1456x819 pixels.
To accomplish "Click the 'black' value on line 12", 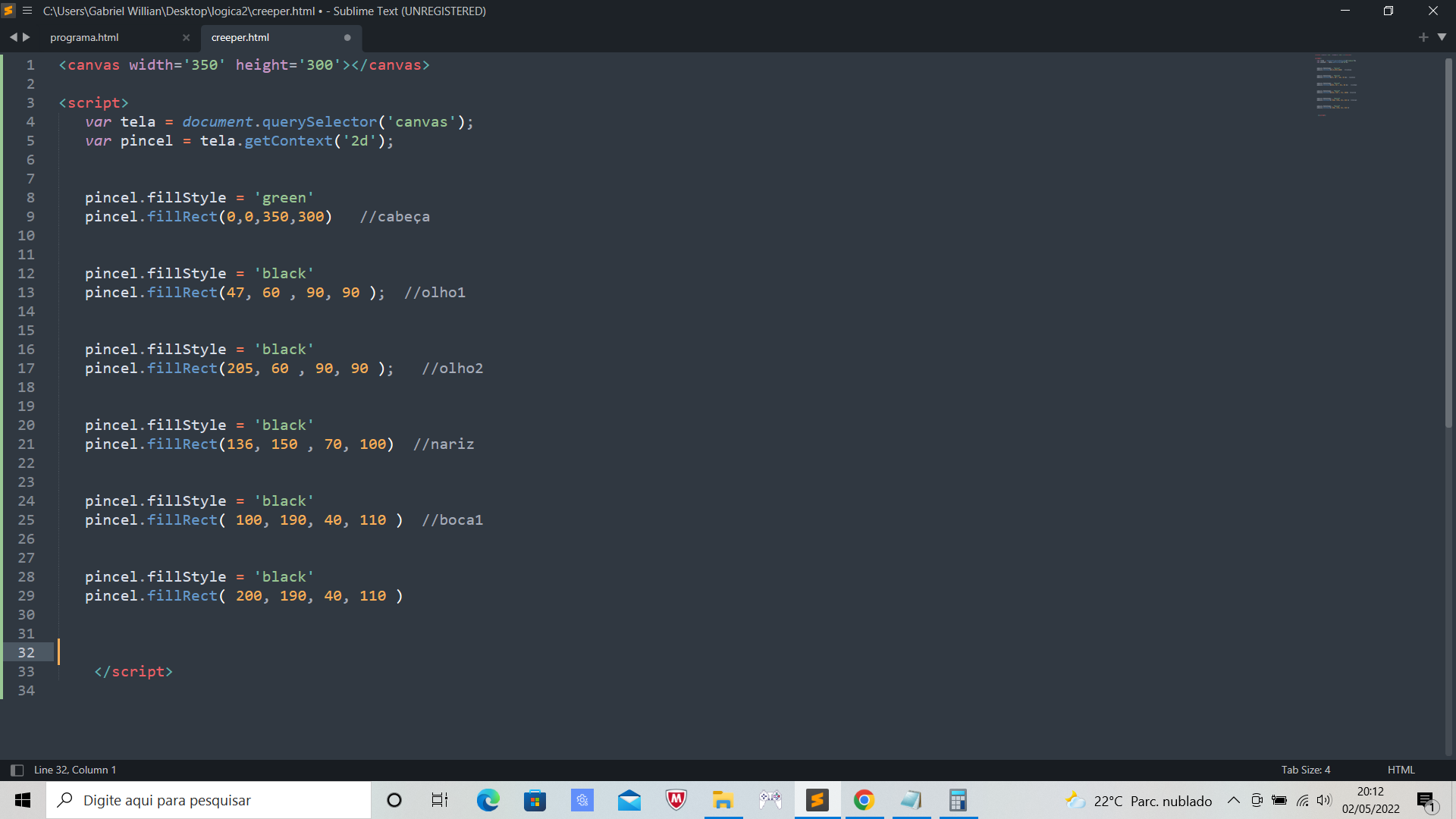I will click(284, 273).
